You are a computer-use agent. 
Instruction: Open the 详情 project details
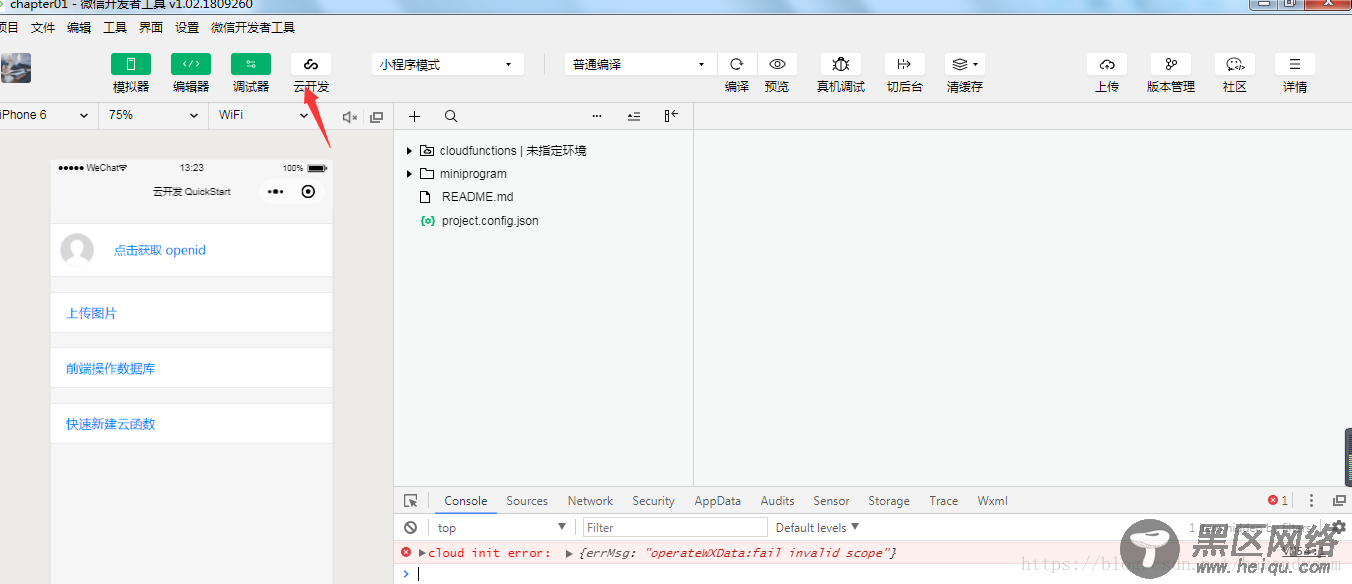1295,64
